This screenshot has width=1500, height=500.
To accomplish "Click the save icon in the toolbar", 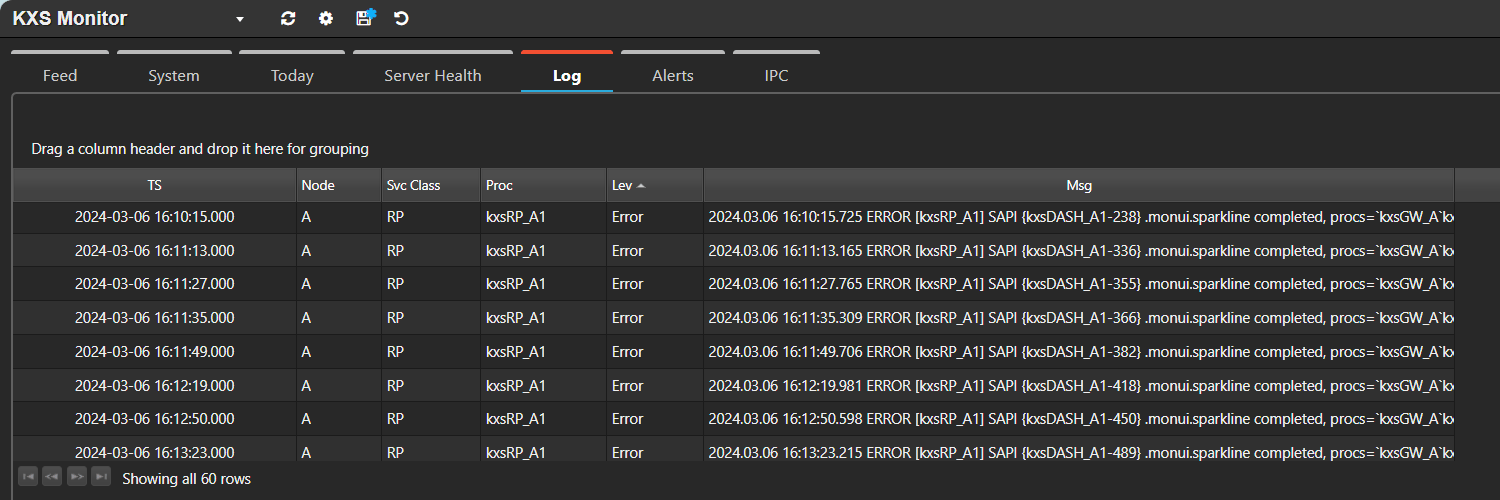I will [365, 18].
